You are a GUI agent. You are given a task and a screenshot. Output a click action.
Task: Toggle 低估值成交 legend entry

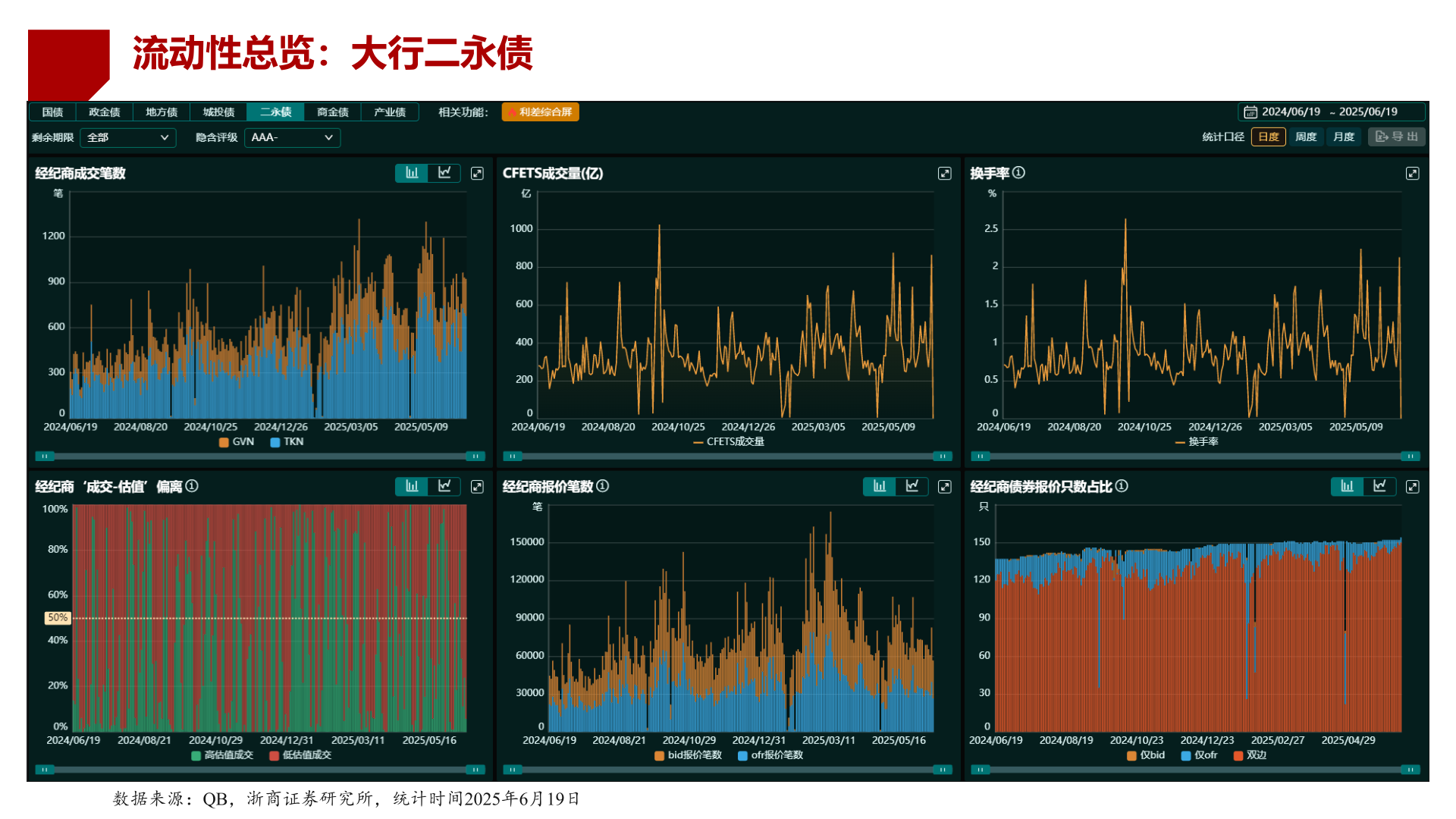[x=300, y=755]
